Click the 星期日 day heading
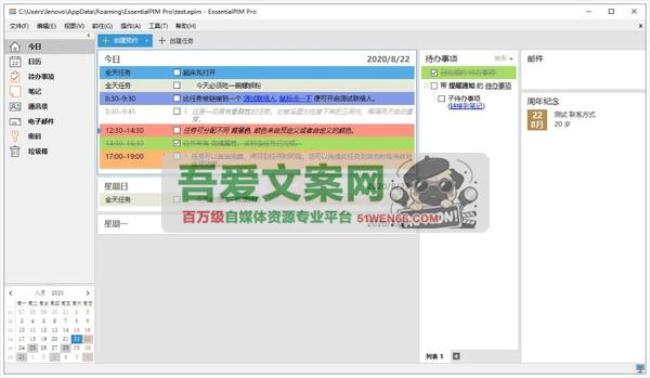650x378 pixels. [x=116, y=186]
